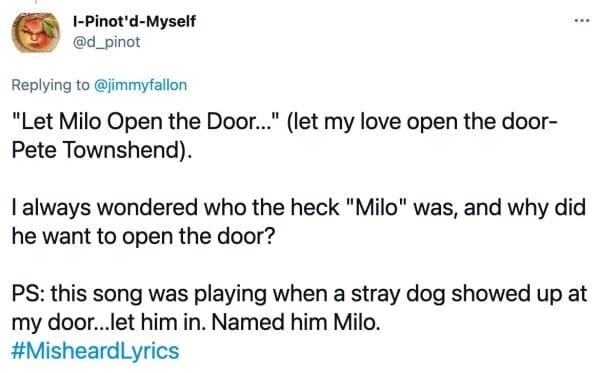Click the "Named him Milo." sentence
This screenshot has width=600, height=373.
click(296, 322)
